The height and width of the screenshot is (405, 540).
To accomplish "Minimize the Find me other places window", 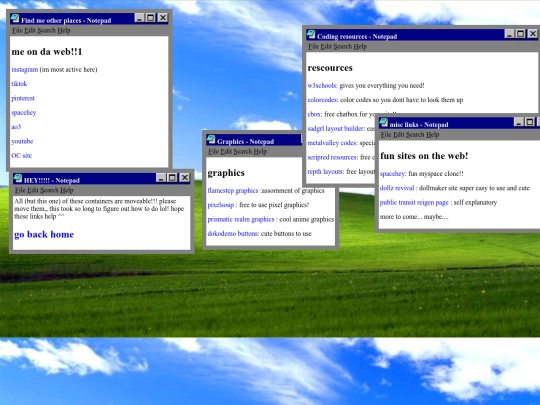I will point(139,18).
